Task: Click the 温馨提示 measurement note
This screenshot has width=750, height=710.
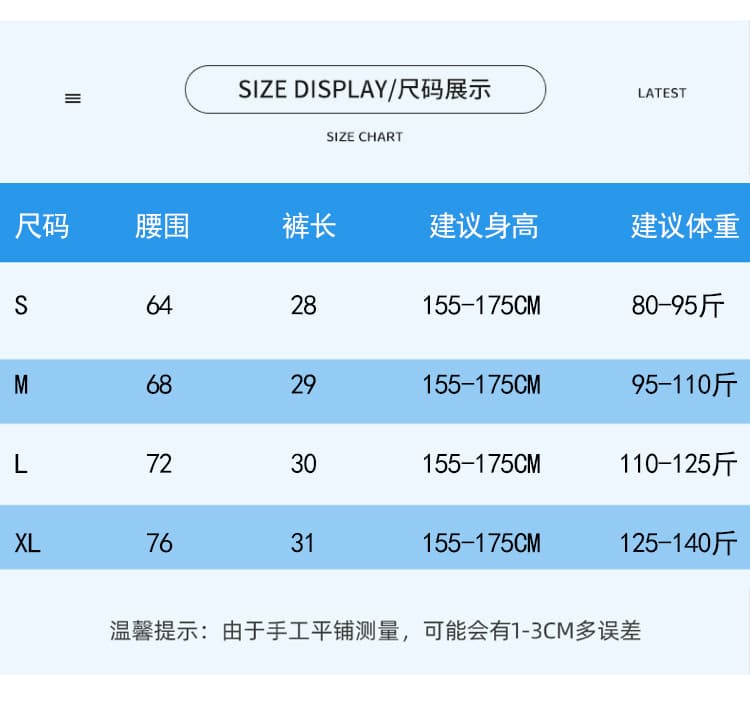Action: tap(375, 631)
